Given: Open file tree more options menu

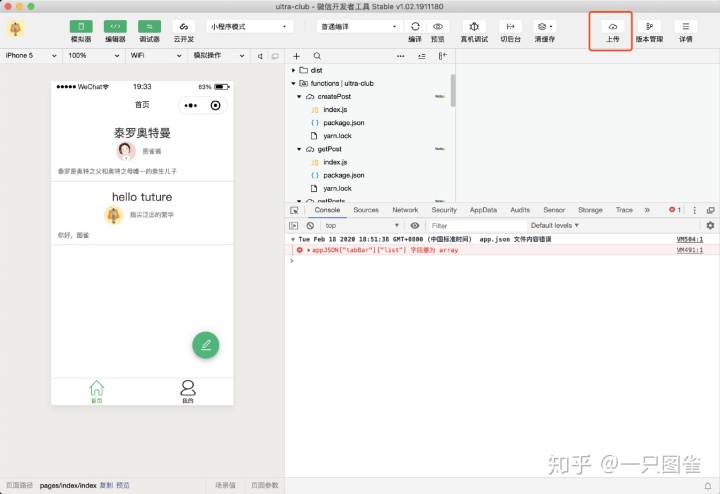Looking at the screenshot, I should [400, 56].
